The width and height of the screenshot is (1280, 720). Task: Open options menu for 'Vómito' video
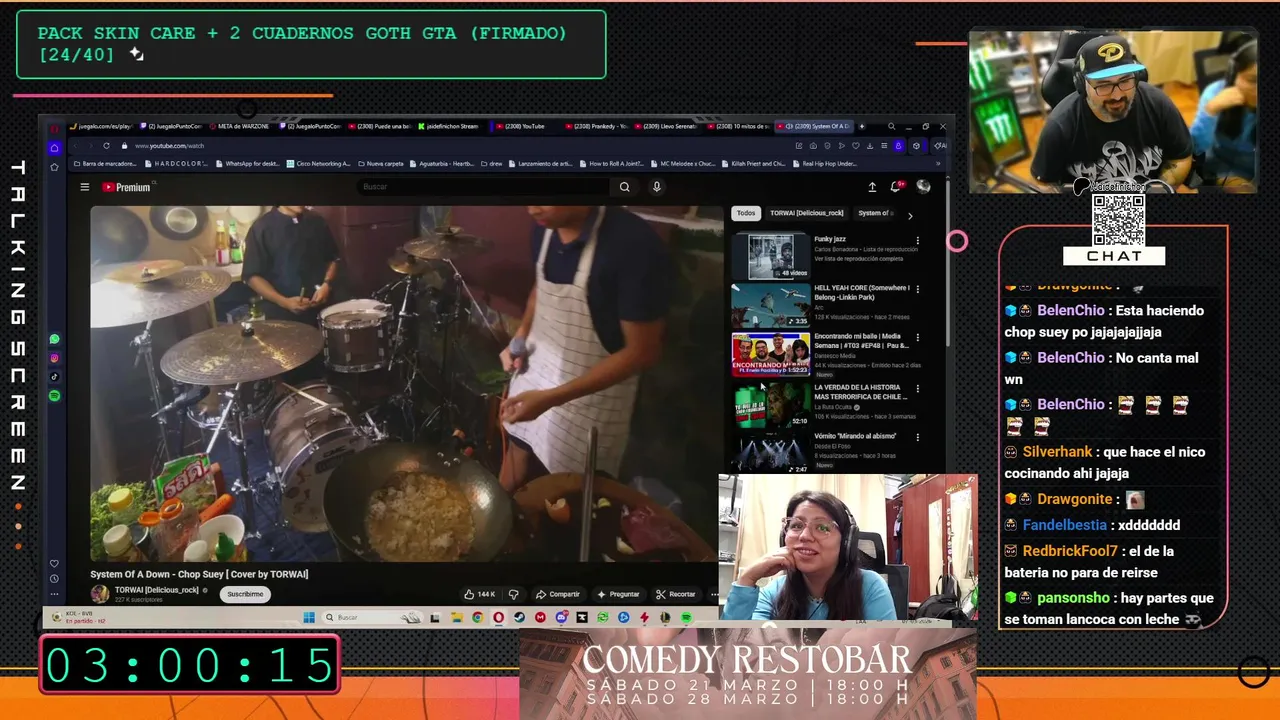click(x=918, y=437)
